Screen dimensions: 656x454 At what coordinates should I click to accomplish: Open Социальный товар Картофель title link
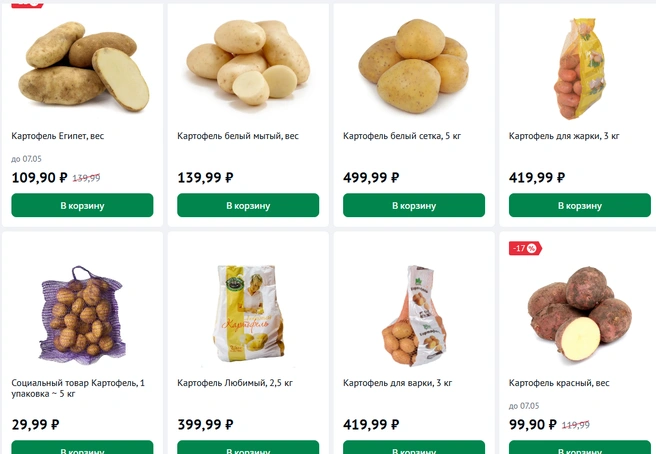[78, 388]
